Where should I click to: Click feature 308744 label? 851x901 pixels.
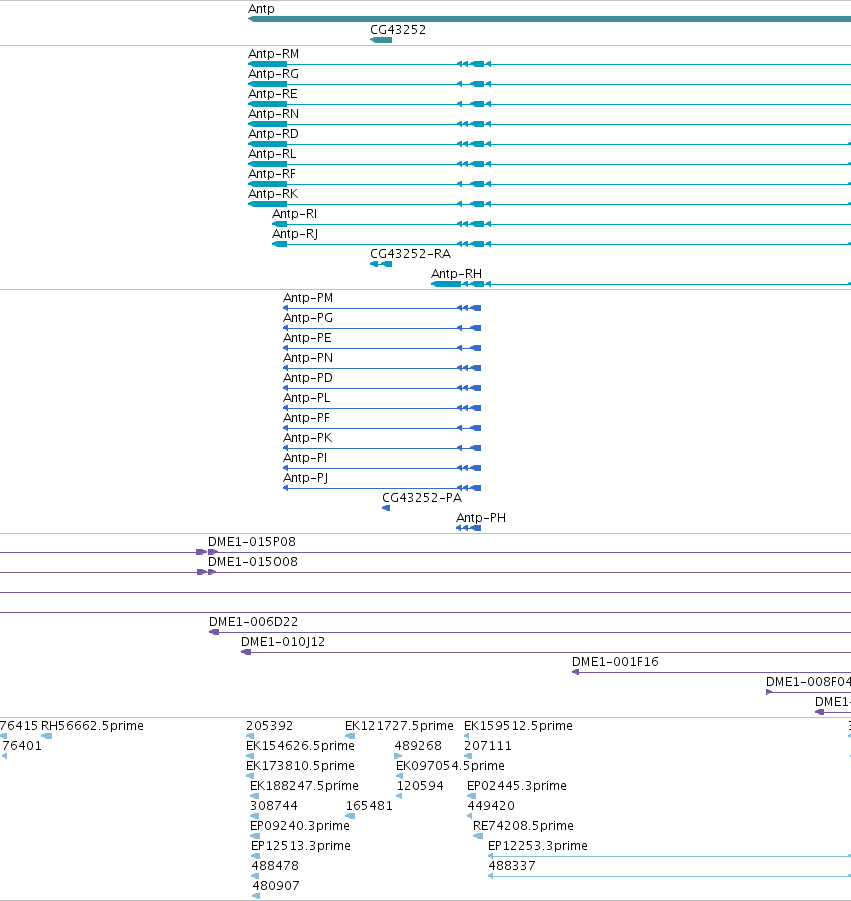[274, 806]
